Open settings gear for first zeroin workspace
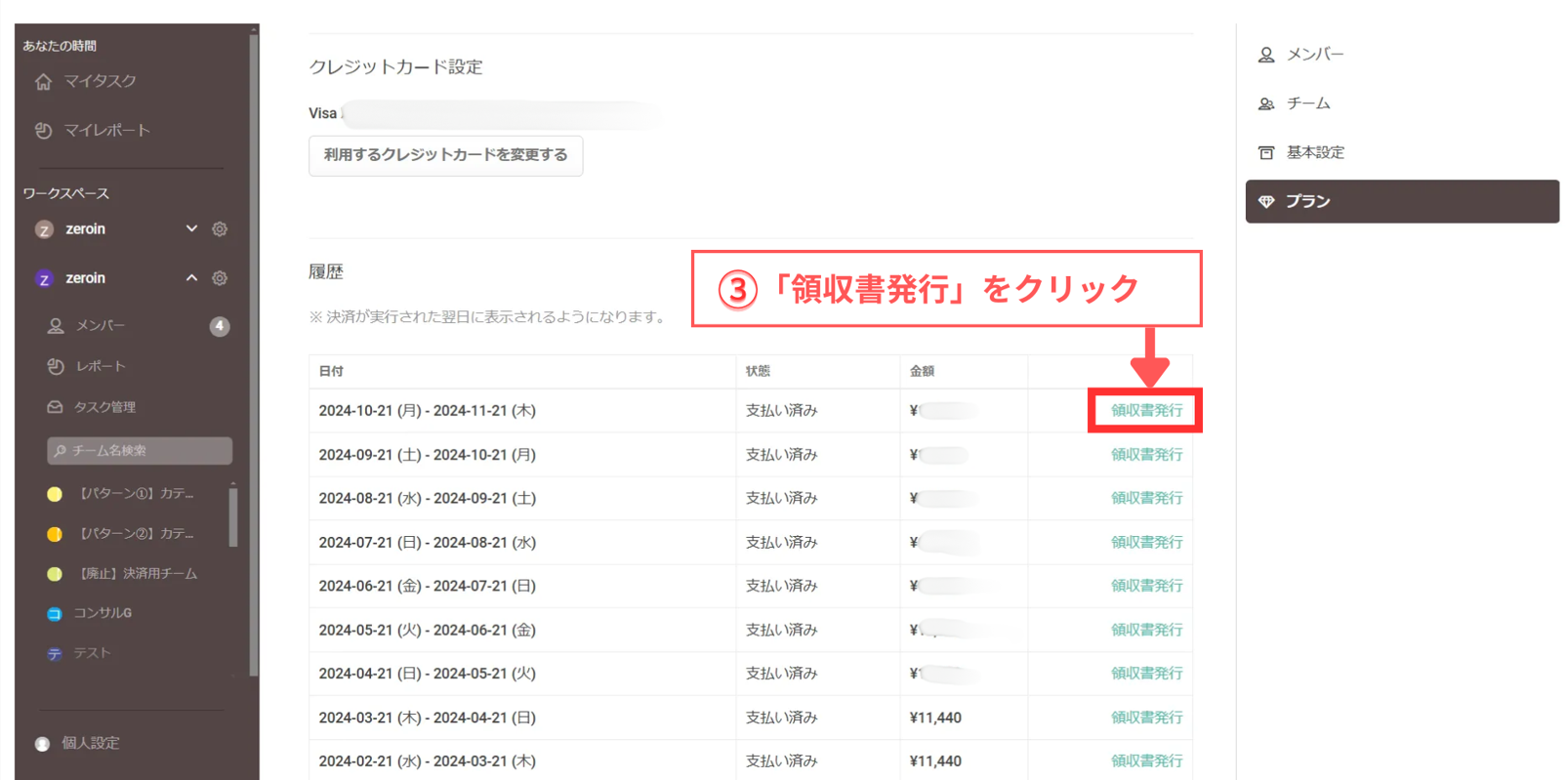1568x780 pixels. tap(220, 229)
